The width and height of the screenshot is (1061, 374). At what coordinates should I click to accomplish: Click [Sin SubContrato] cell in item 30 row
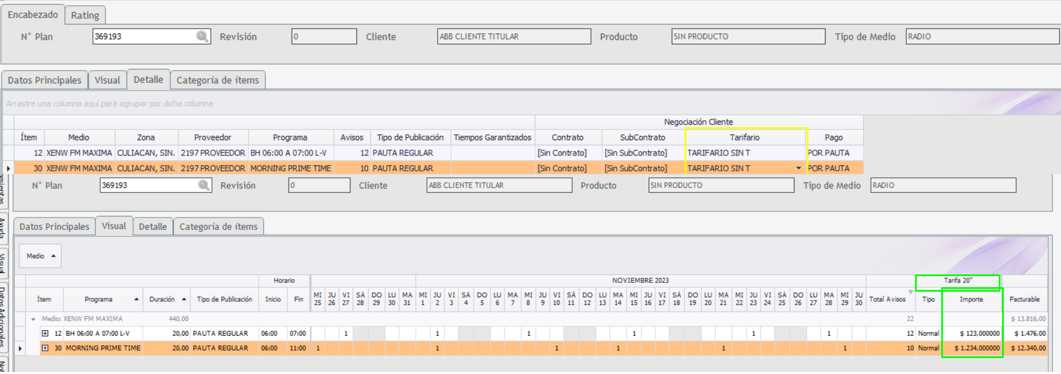coord(643,168)
